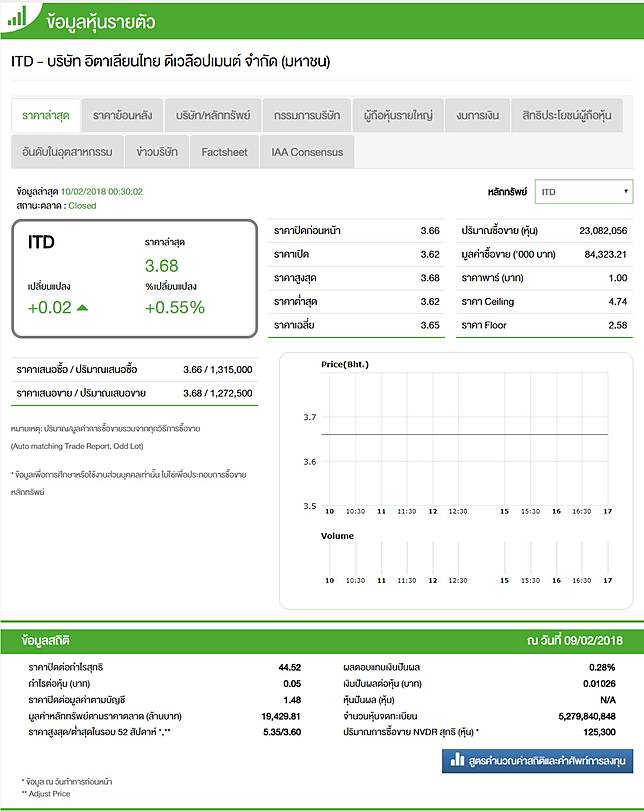Open the Factsheet tab
The width and height of the screenshot is (644, 811).
[224, 152]
